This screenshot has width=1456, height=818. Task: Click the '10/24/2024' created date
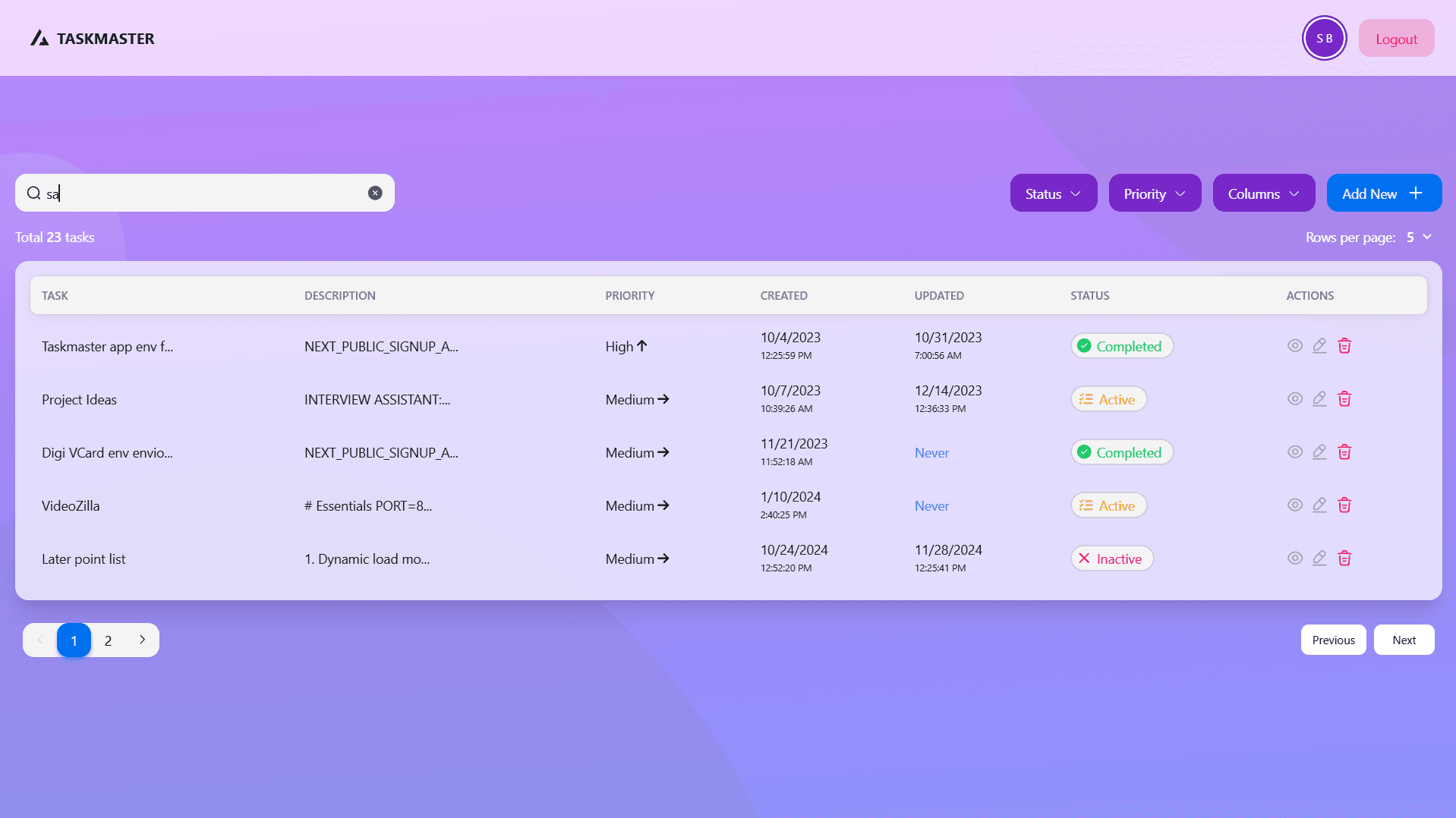[x=794, y=550]
